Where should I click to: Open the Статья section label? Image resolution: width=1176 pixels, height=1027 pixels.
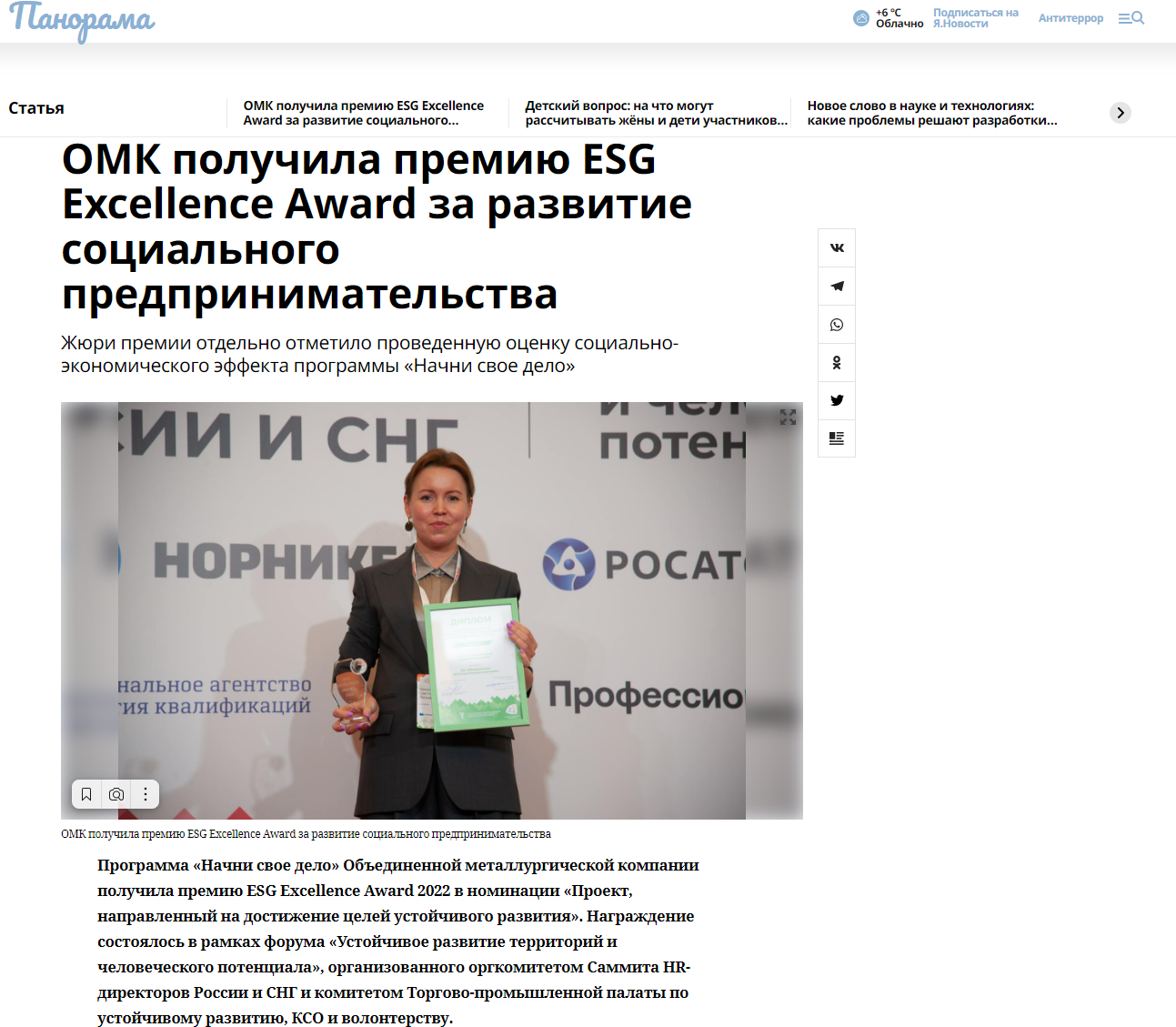[x=36, y=108]
